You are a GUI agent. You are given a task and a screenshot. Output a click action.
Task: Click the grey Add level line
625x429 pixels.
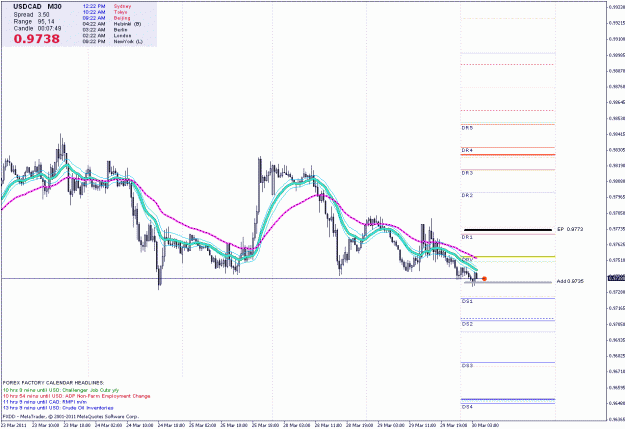tap(508, 282)
